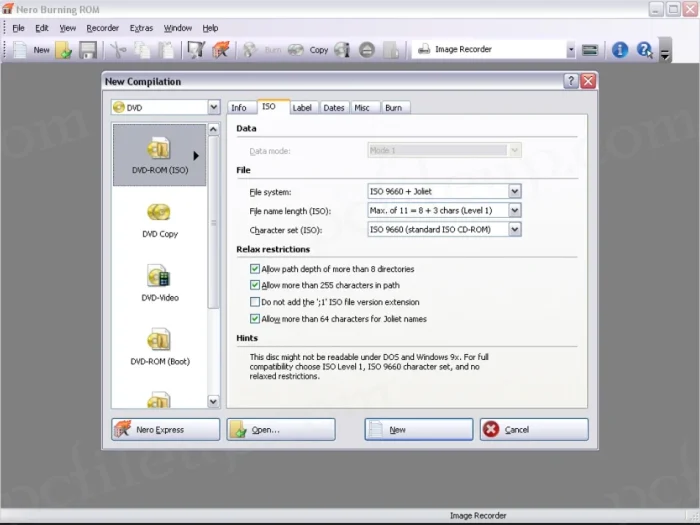Click the Copy documents toolbar icon
Image resolution: width=700 pixels, height=525 pixels.
click(142, 50)
